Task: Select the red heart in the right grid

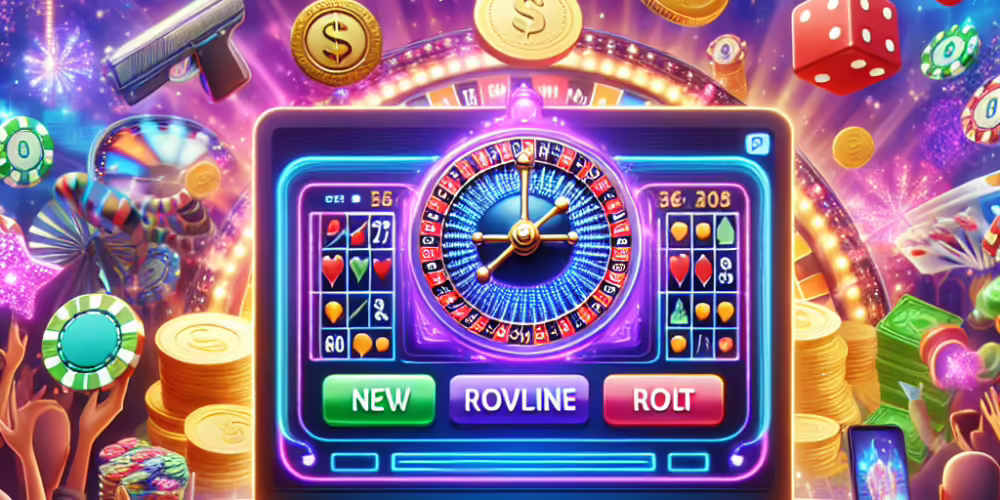Action: pos(679,268)
